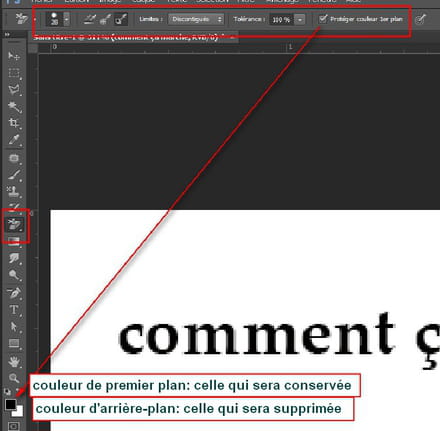Enable background swatch sampling option

point(121,19)
